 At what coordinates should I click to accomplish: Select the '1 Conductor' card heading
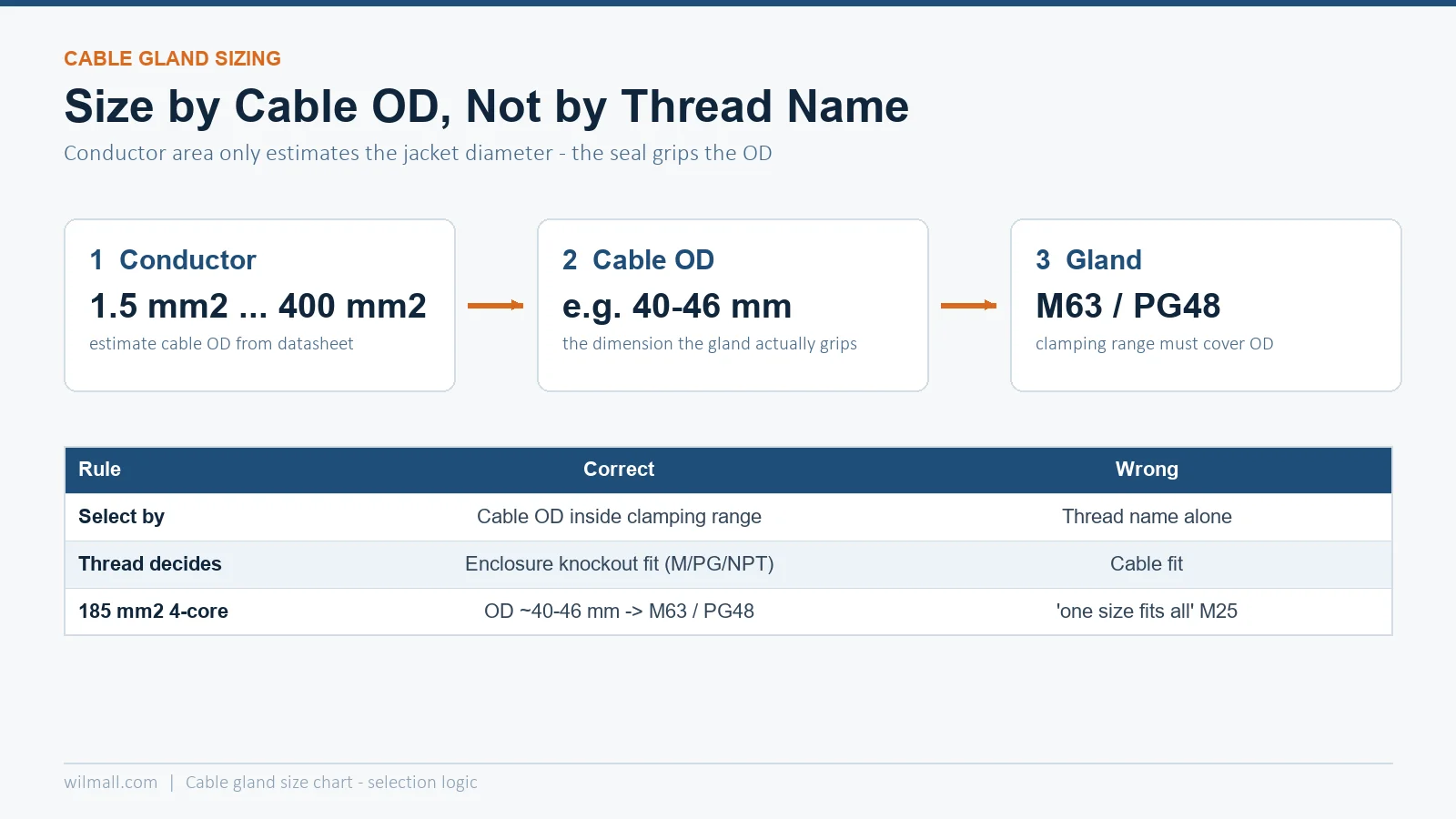point(173,260)
